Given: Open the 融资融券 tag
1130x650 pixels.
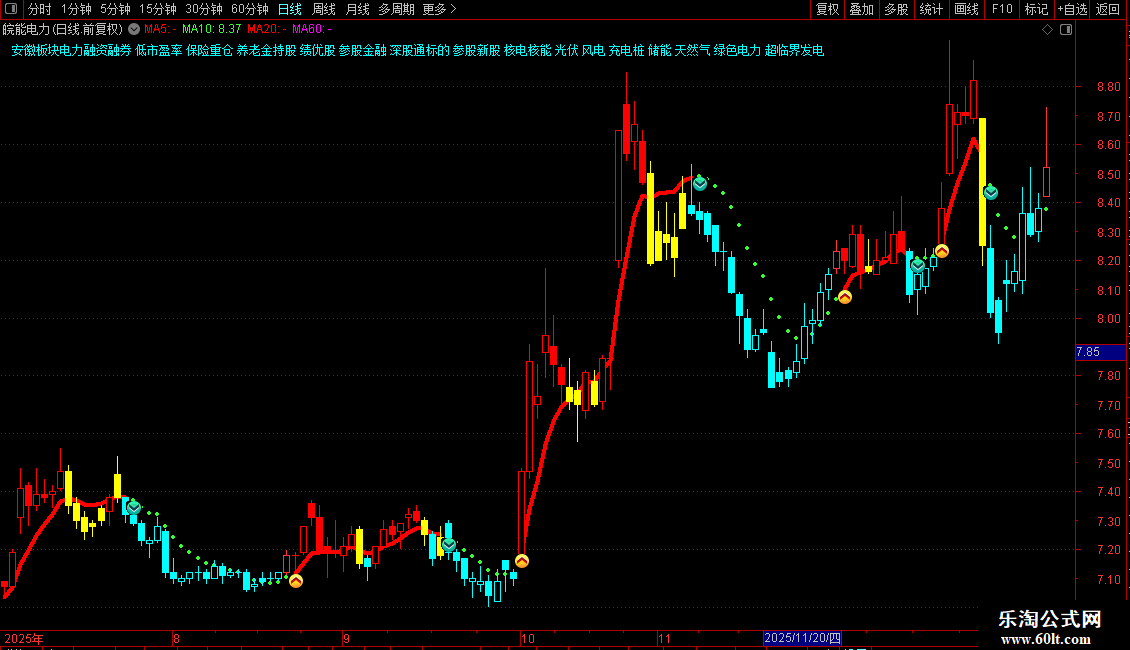Looking at the screenshot, I should (108, 50).
